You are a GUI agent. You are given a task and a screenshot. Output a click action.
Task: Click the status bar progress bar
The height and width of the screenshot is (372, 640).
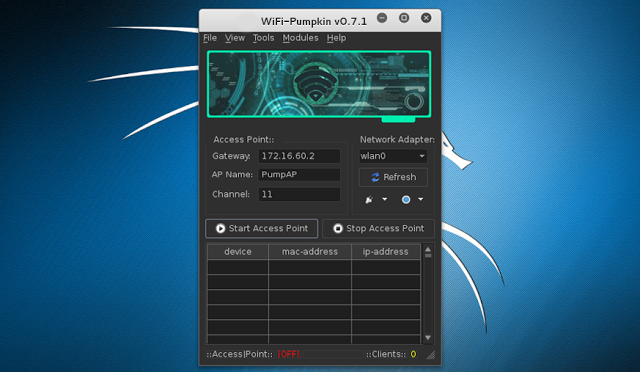333,354
